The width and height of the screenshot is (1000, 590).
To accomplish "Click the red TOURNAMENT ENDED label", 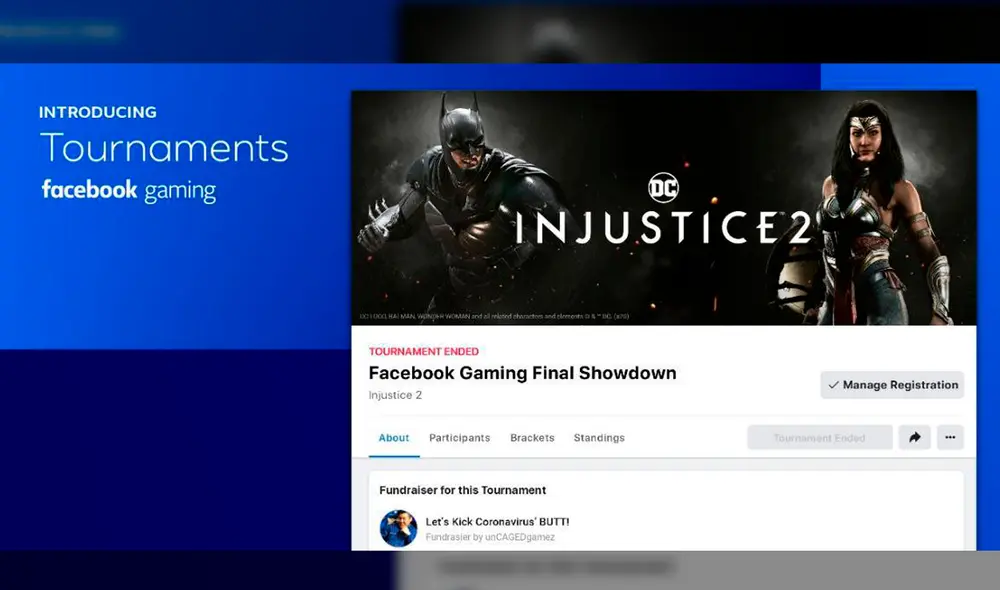I will coord(424,351).
